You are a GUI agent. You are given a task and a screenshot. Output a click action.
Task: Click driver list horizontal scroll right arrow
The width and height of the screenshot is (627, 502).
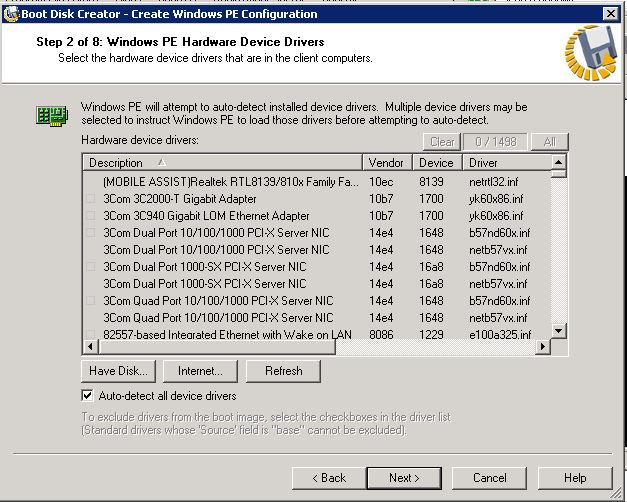[x=543, y=346]
